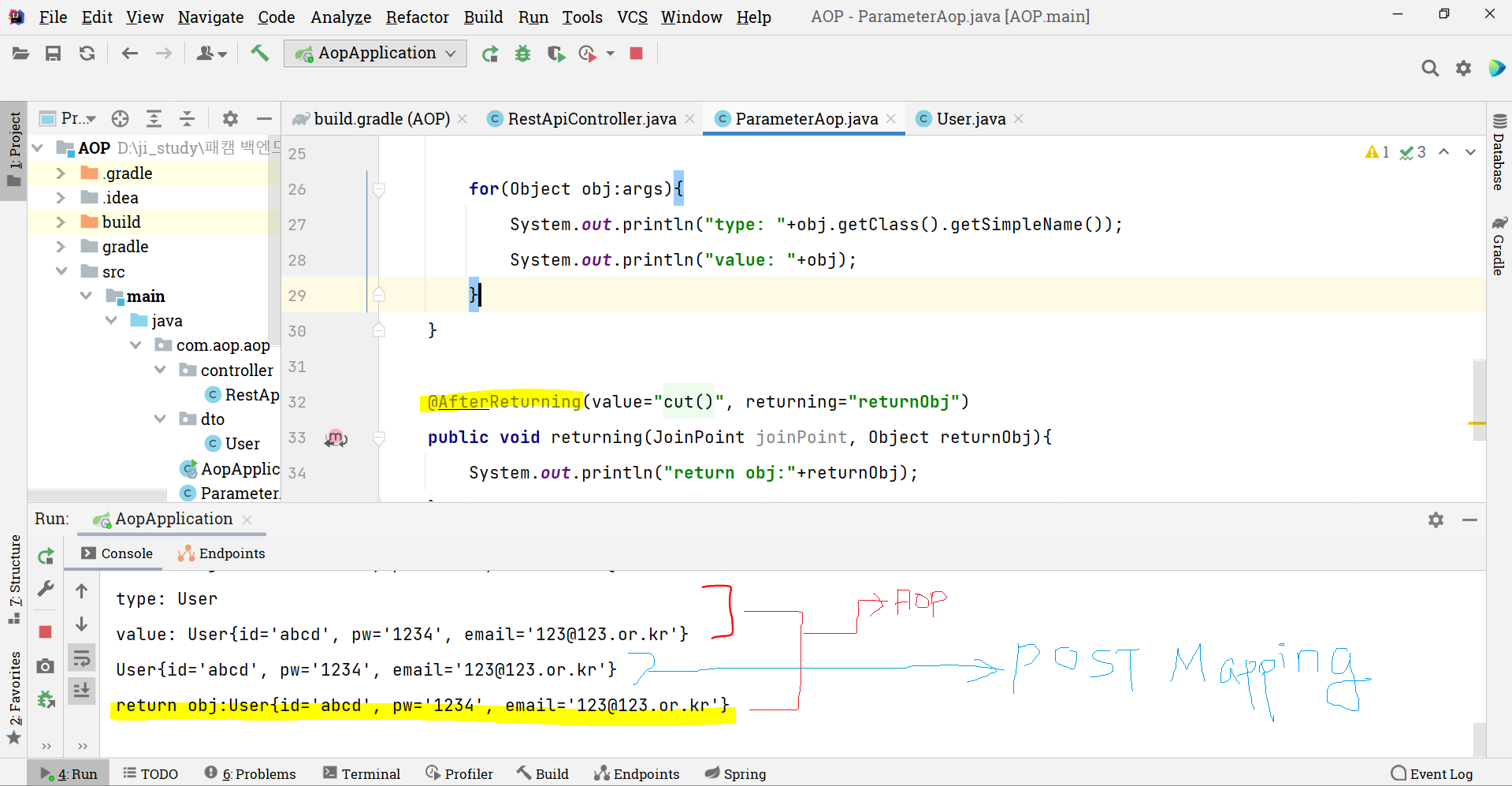
Task: Open the Project view selector dropdown
Action: coord(68,118)
